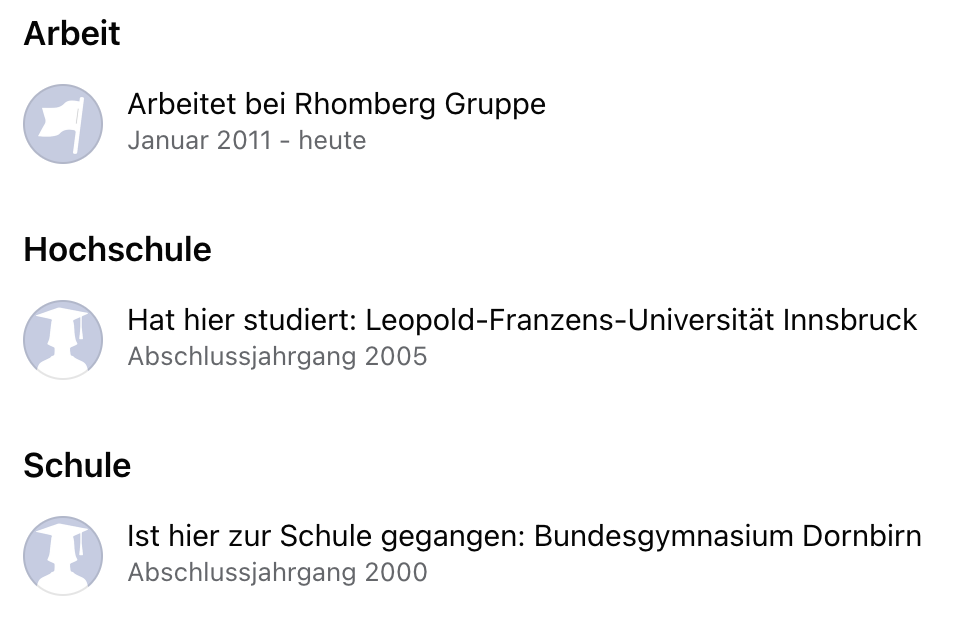
Task: Open the Leopold-Franzens-Universität Innsbruck link
Action: click(641, 320)
